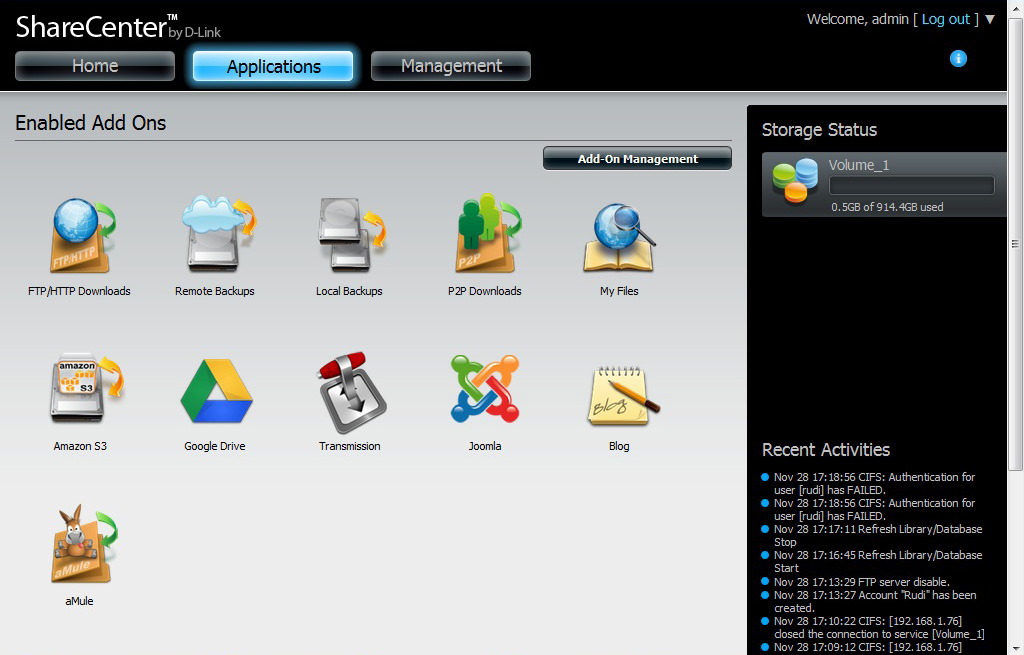Click the "Blog" label text
The image size is (1024, 655).
click(x=619, y=446)
